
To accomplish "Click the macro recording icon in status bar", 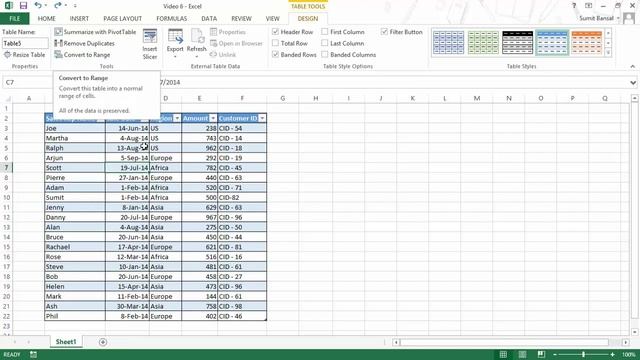I will click(x=33, y=354).
